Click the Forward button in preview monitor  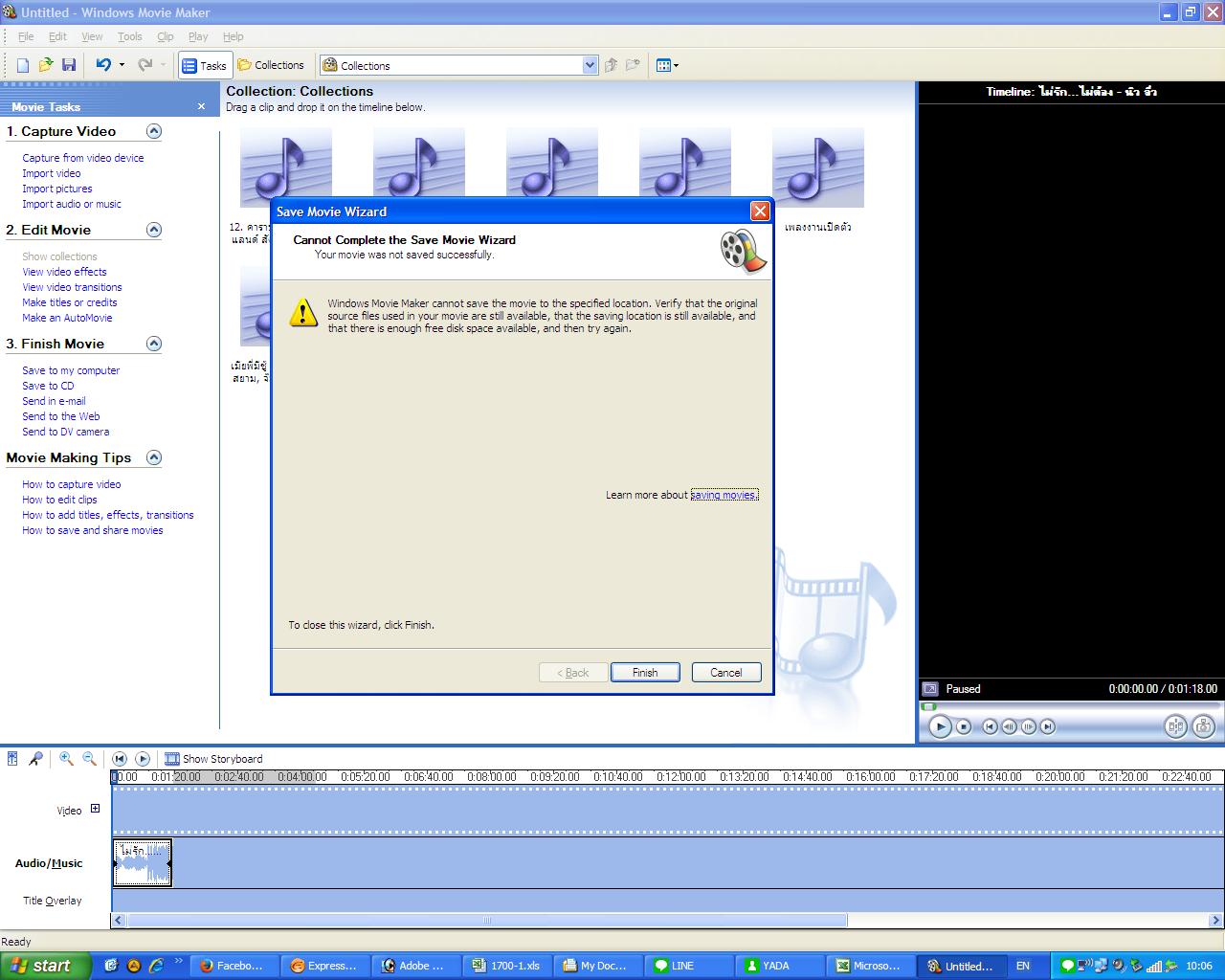pyautogui.click(x=1048, y=727)
